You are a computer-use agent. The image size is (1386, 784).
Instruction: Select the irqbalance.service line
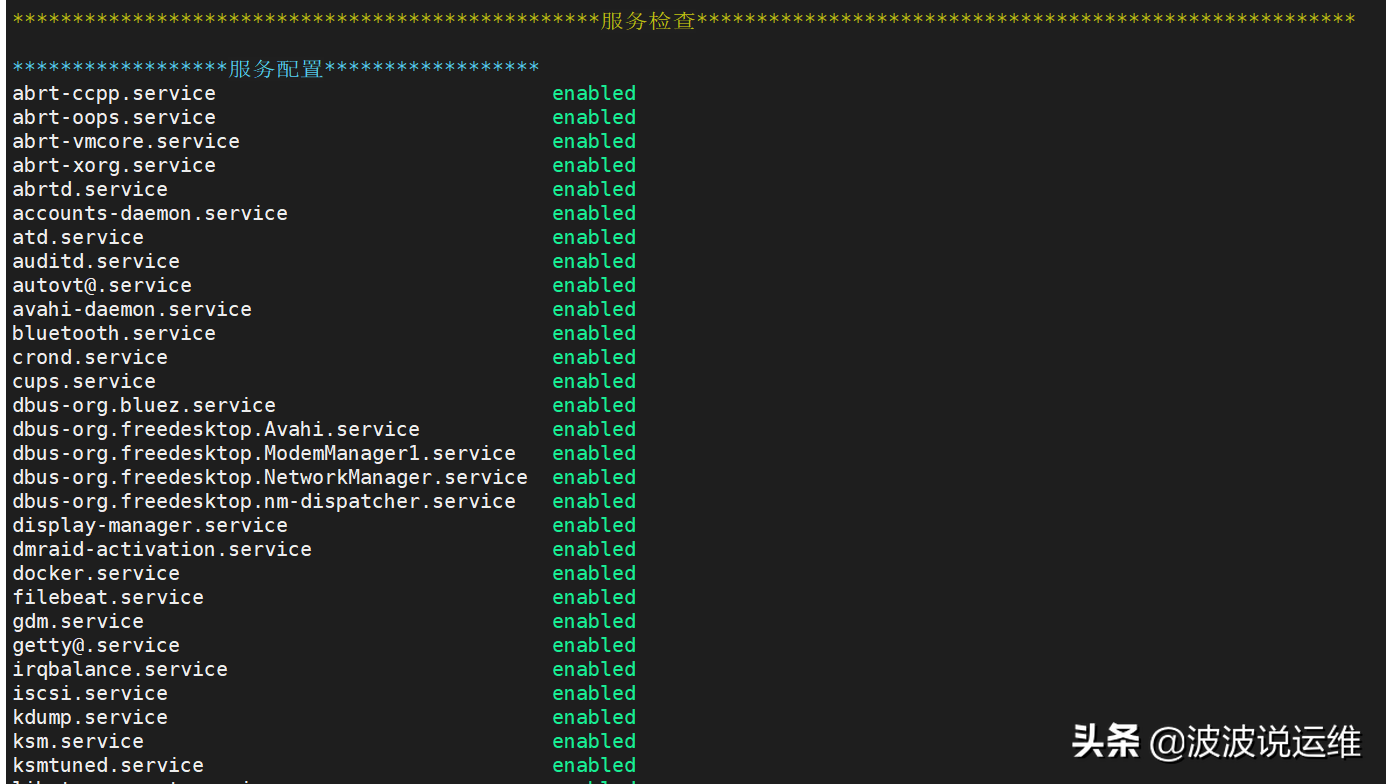pyautogui.click(x=120, y=669)
